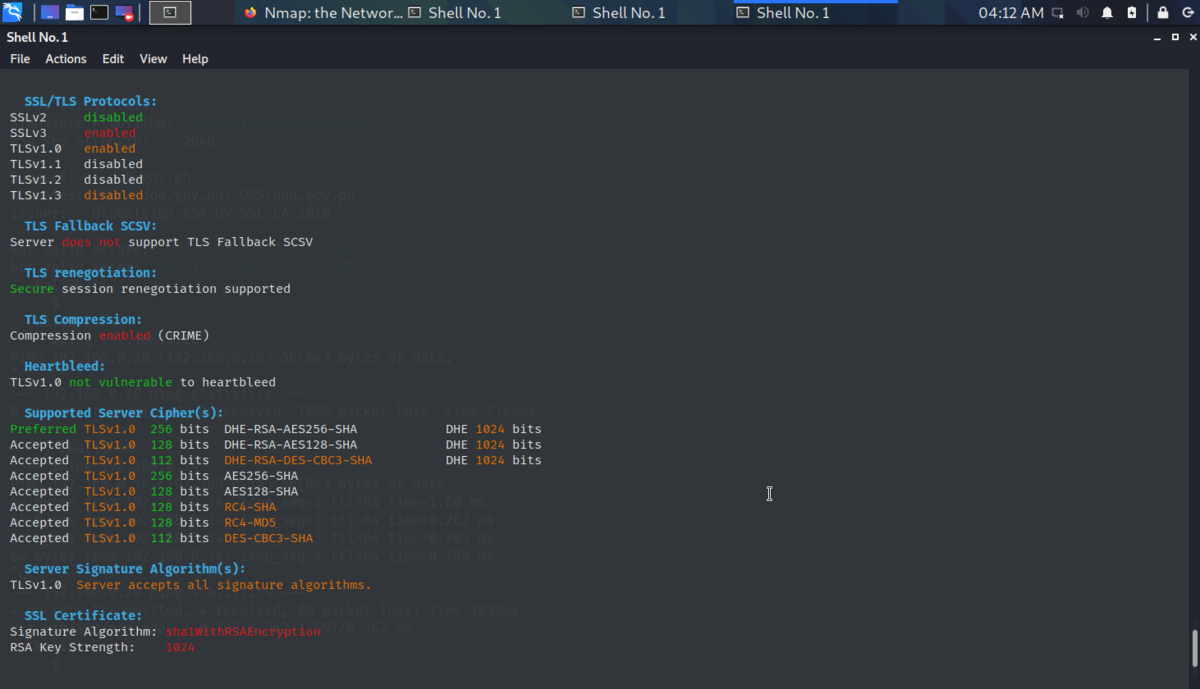Launch the terminal emulator from the panel launcher

coord(99,13)
